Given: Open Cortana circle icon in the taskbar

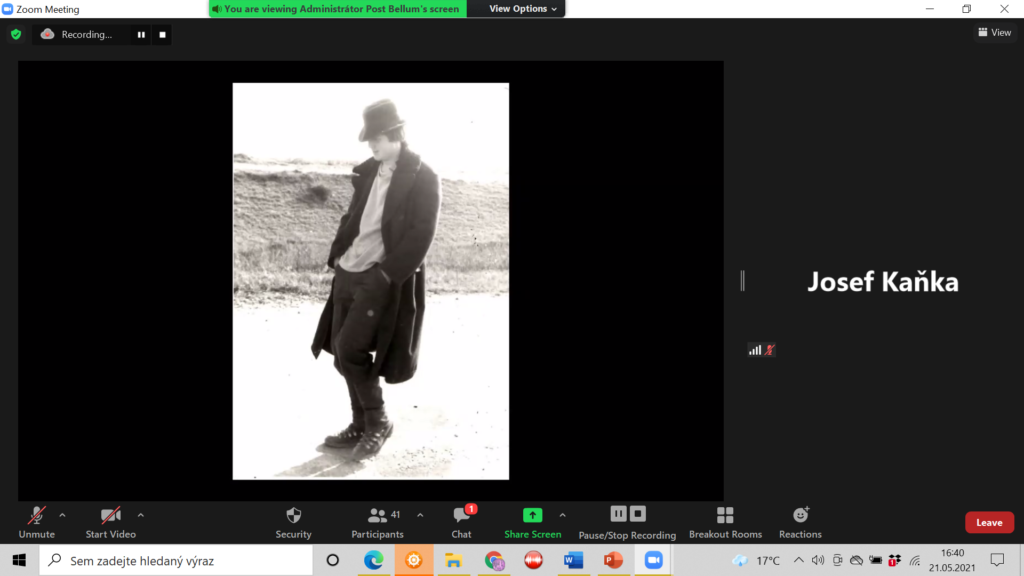Looking at the screenshot, I should [332, 560].
